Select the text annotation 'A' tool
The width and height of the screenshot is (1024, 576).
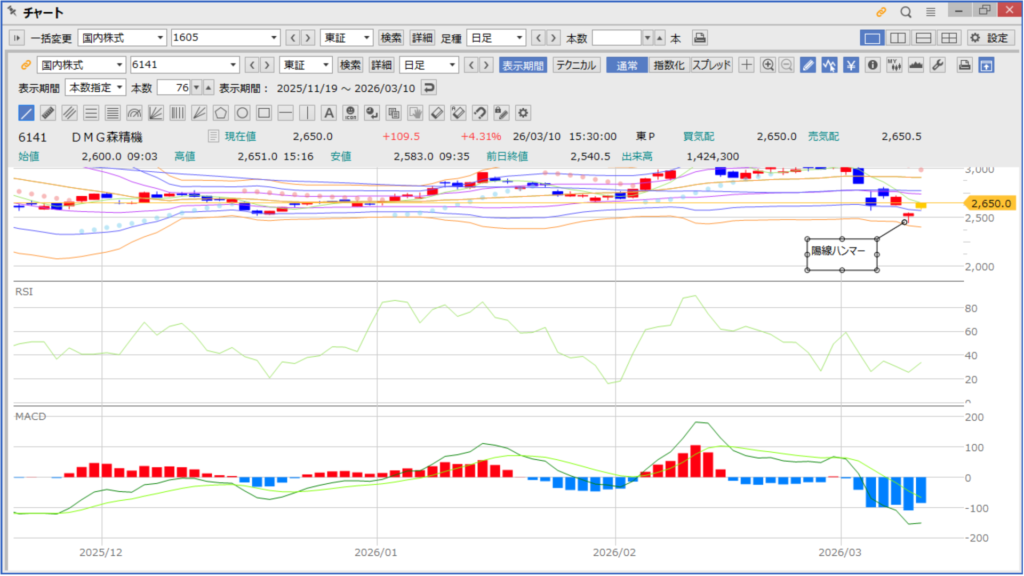(329, 112)
